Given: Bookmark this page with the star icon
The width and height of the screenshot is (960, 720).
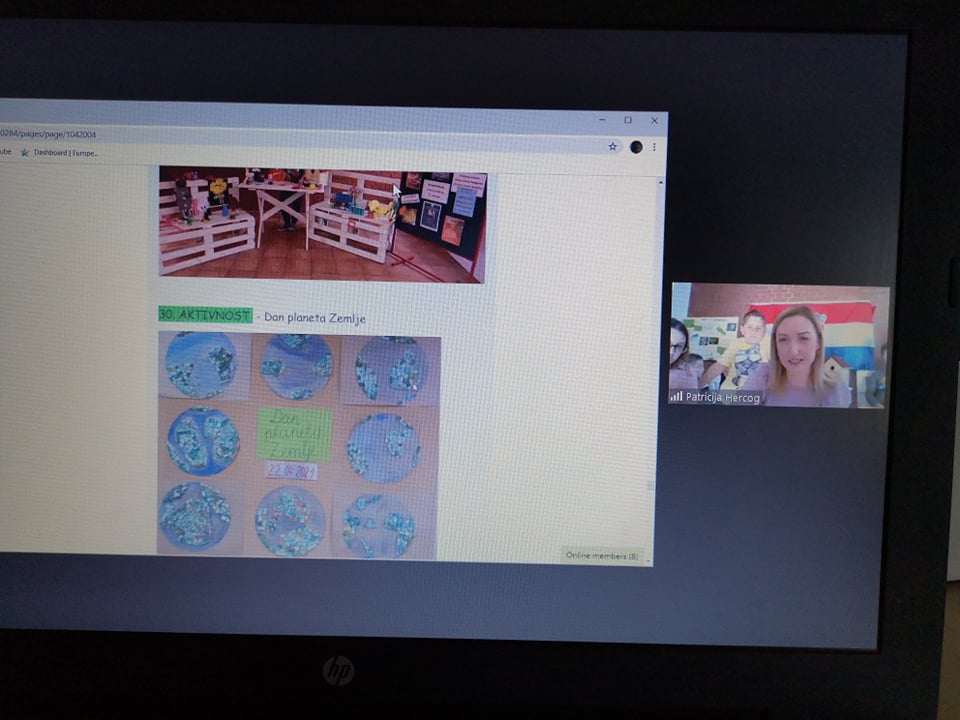Looking at the screenshot, I should tap(612, 146).
